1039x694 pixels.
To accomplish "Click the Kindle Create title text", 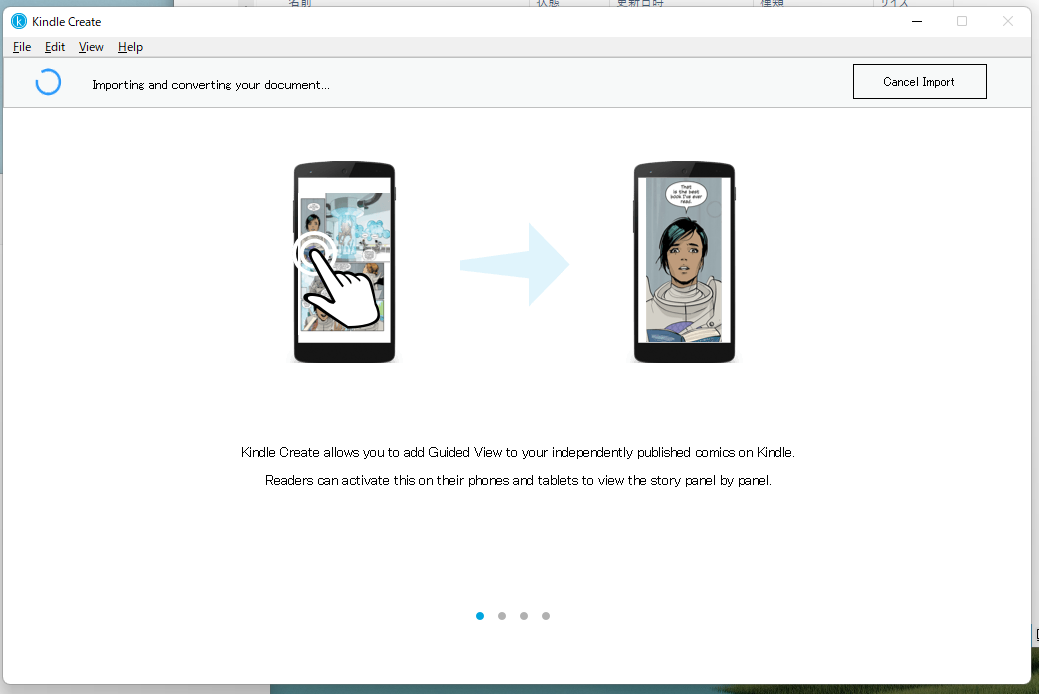I will [66, 22].
